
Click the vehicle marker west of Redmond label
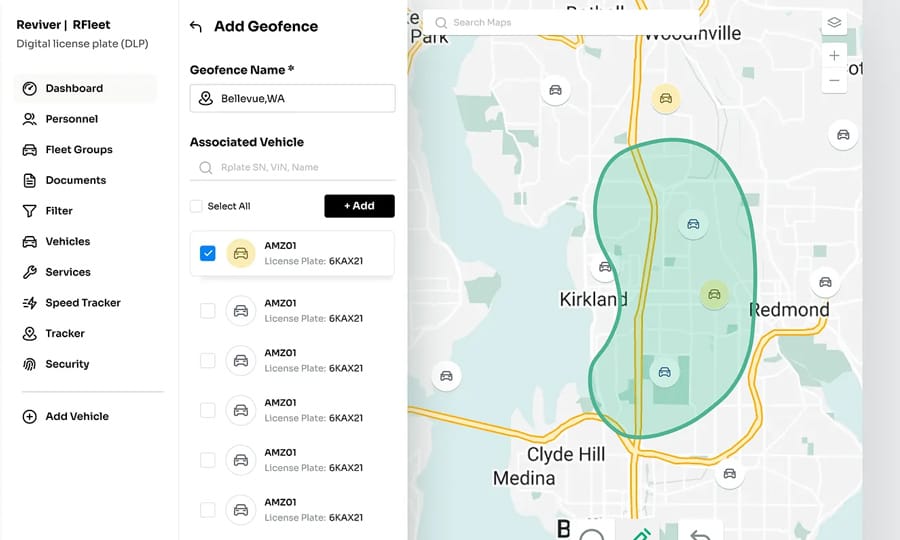(713, 294)
